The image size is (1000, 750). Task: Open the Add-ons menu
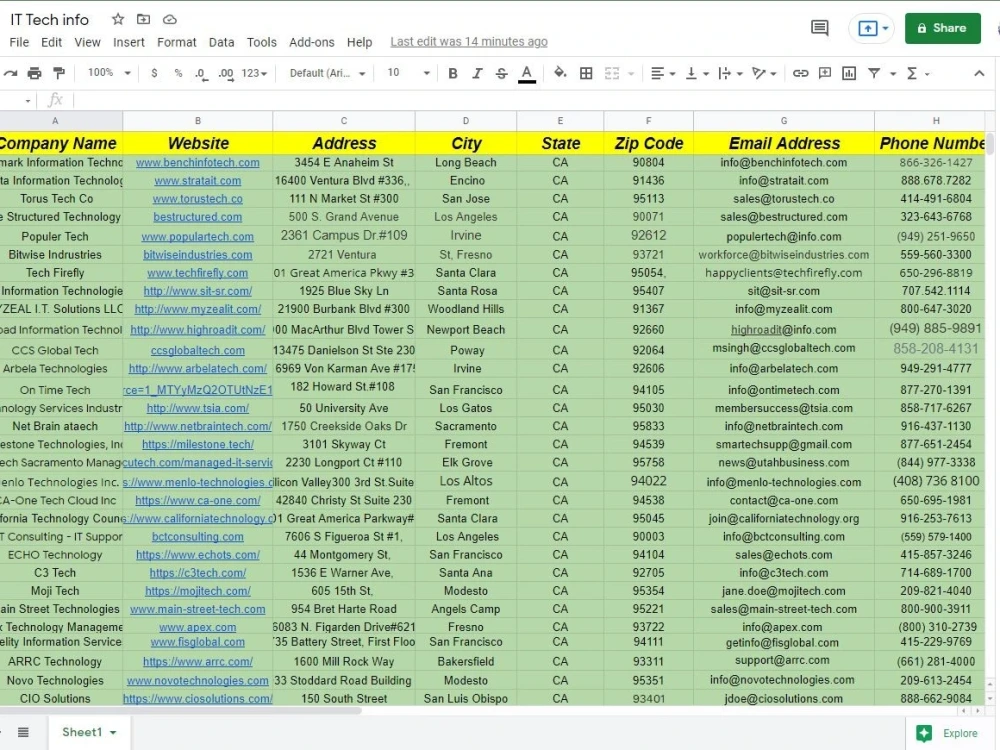(x=312, y=42)
